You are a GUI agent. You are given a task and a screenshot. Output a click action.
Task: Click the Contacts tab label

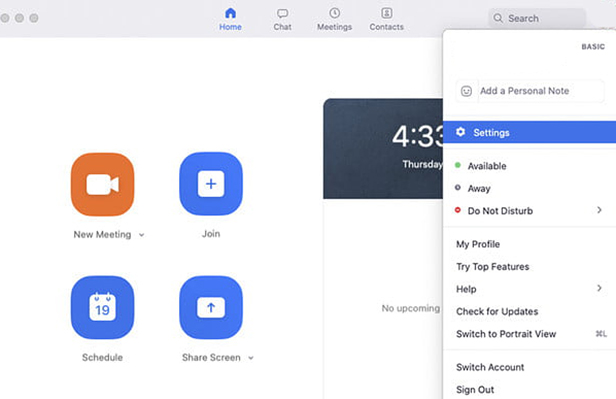(x=387, y=27)
